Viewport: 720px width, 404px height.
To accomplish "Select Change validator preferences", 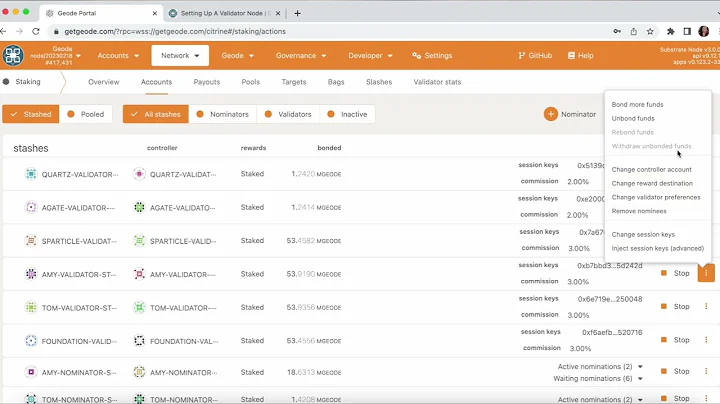I will [656, 197].
